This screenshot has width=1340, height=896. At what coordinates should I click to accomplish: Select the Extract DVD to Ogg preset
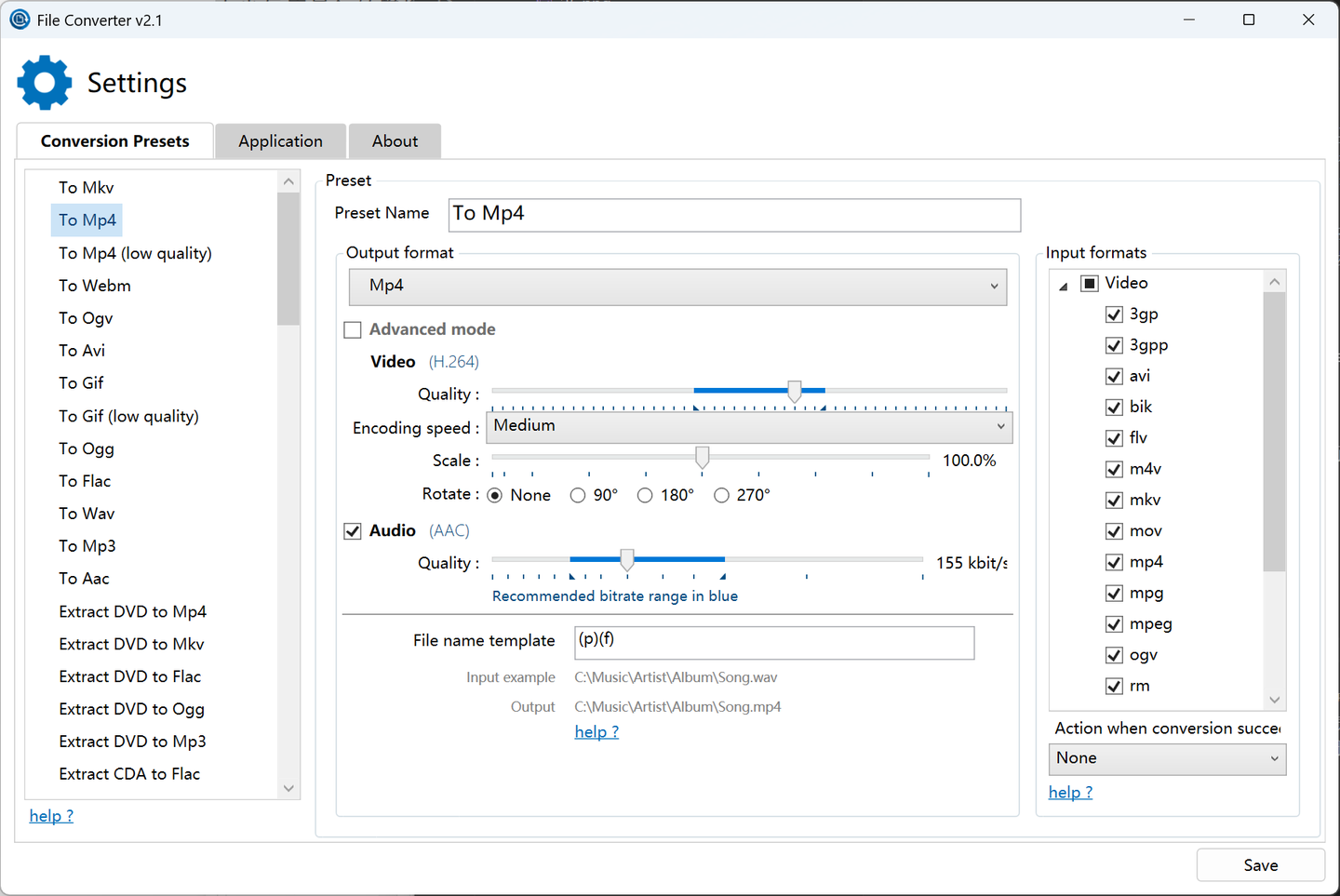click(x=132, y=709)
